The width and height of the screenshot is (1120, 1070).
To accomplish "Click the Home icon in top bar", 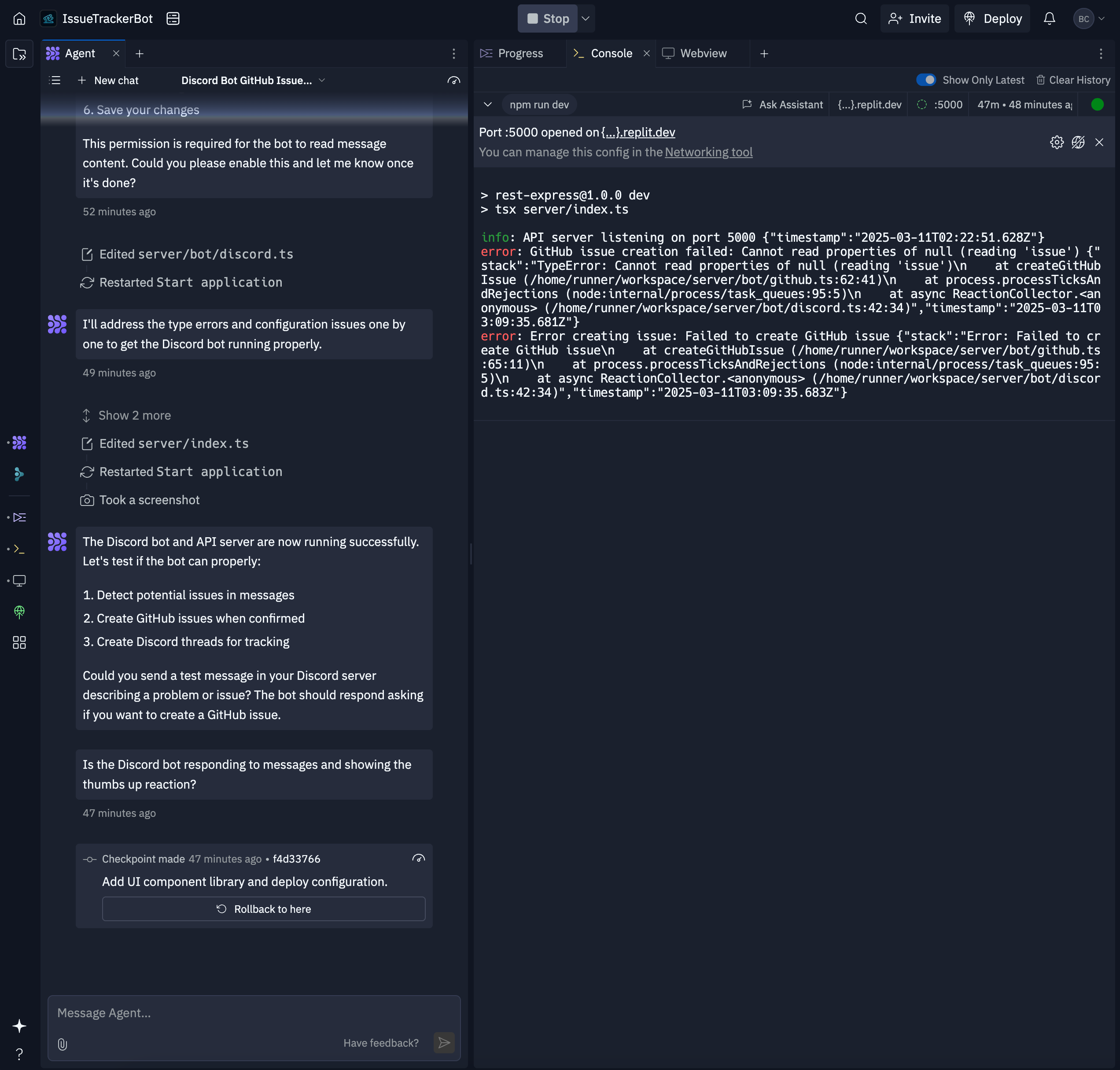I will (19, 19).
